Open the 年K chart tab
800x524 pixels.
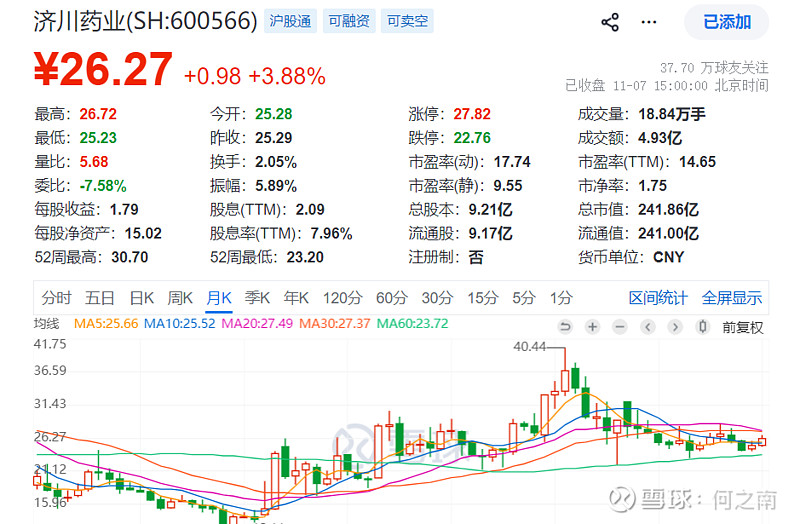(296, 297)
